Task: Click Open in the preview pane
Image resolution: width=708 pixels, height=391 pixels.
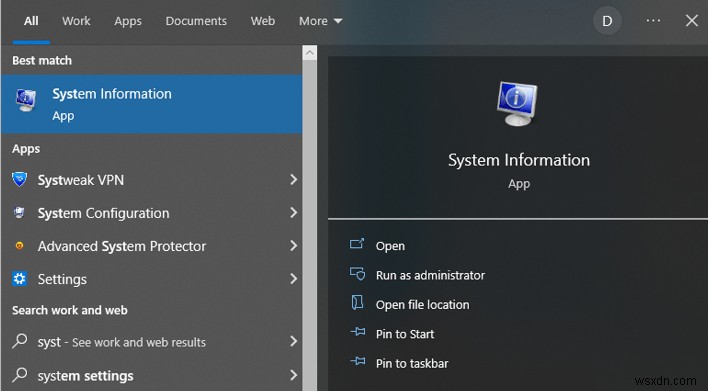Action: click(x=390, y=246)
